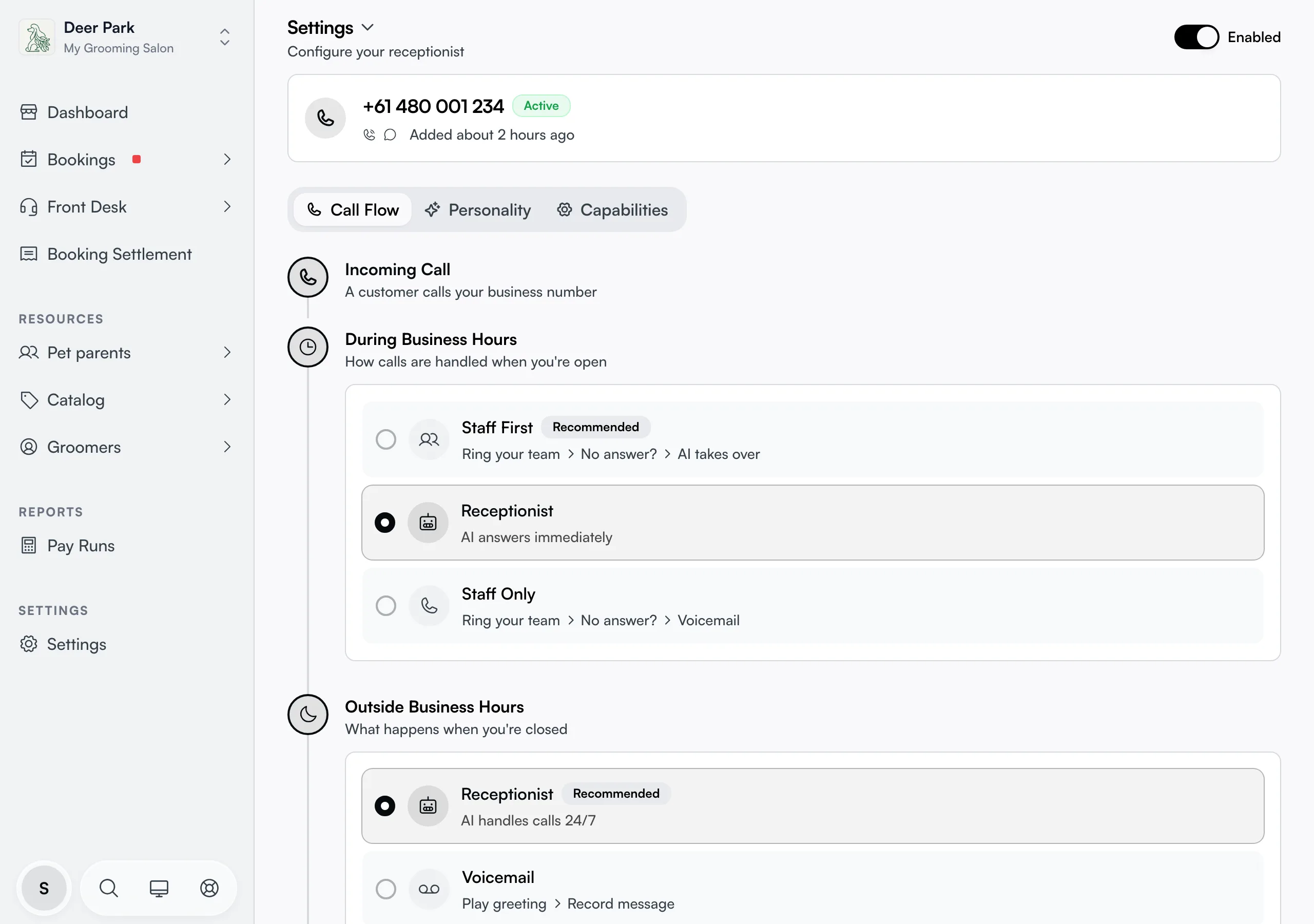The image size is (1314, 924).
Task: Toggle the Enabled receptionist switch
Action: click(x=1196, y=37)
